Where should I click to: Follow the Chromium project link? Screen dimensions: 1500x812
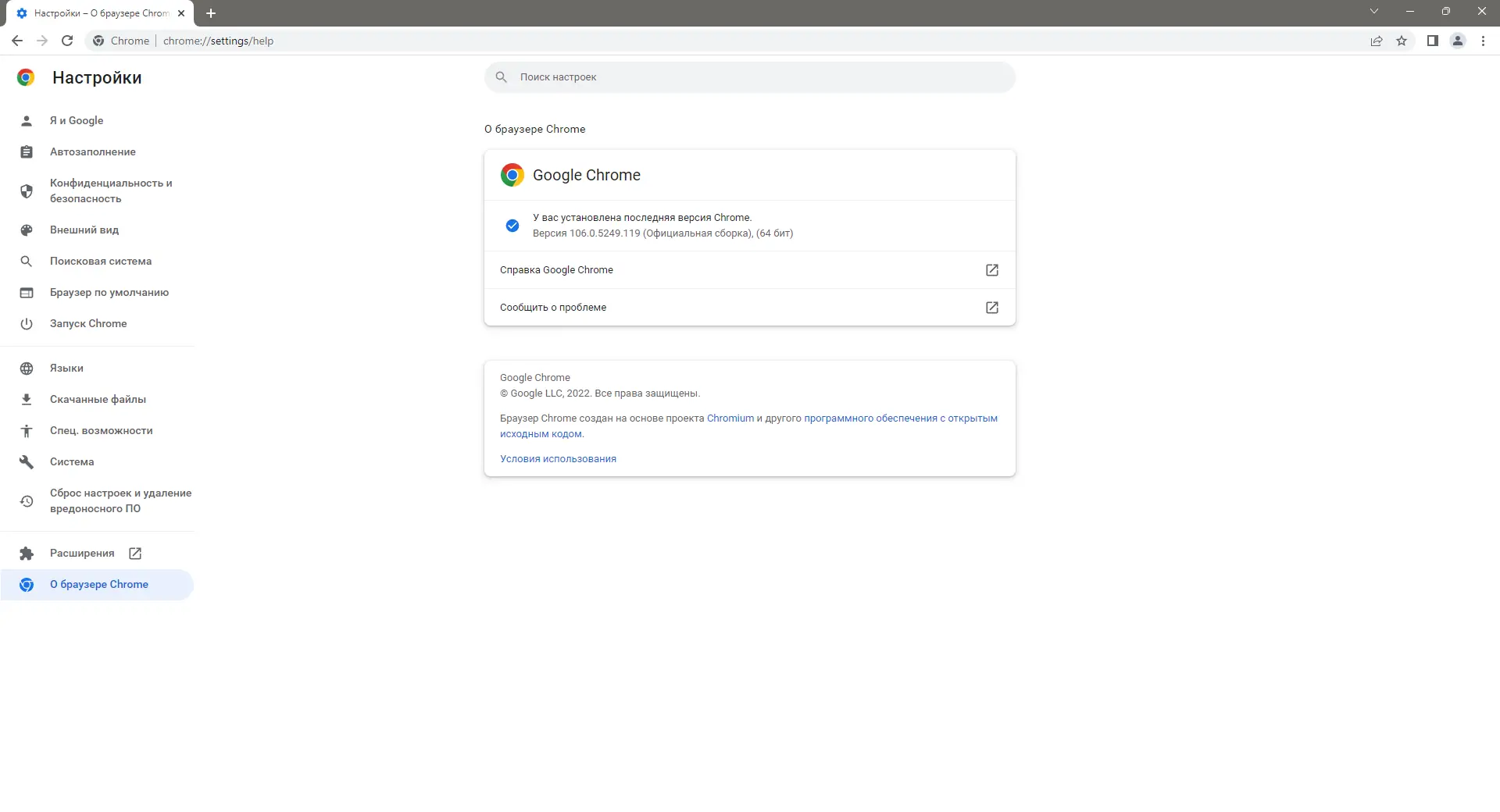pos(730,418)
